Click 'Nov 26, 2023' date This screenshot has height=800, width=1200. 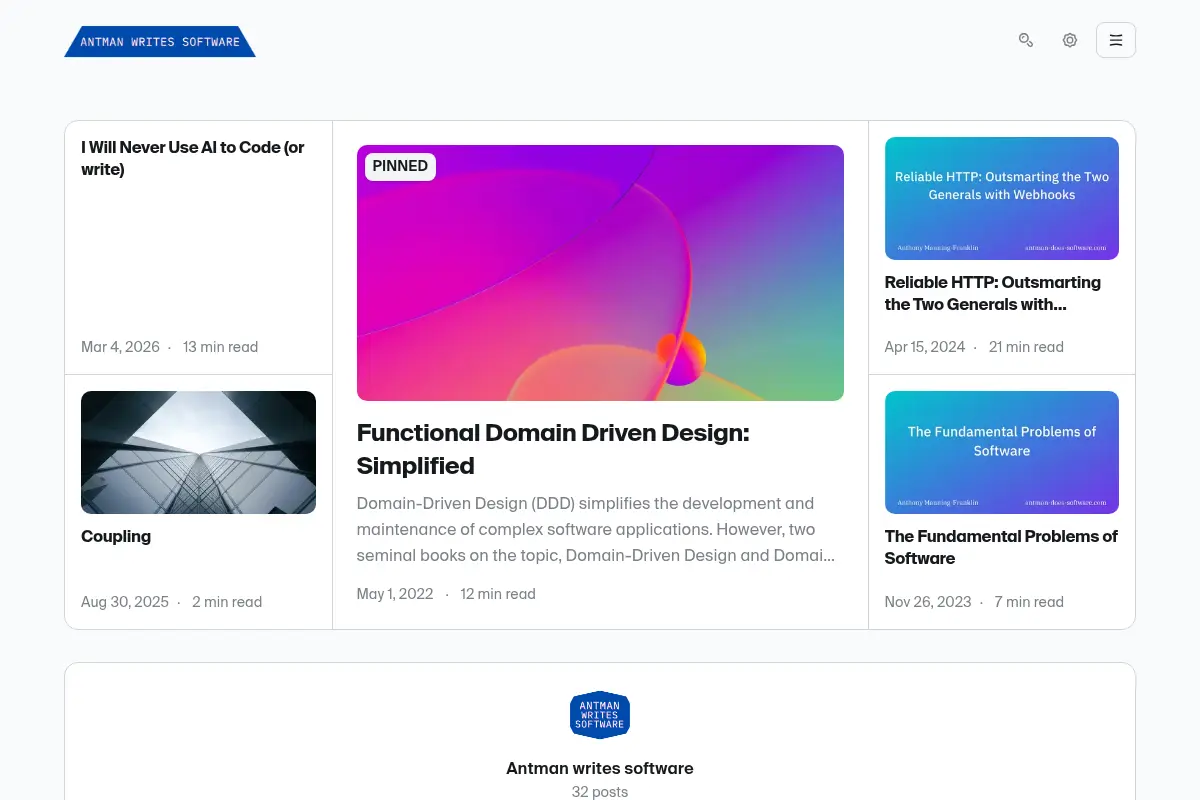tap(928, 602)
